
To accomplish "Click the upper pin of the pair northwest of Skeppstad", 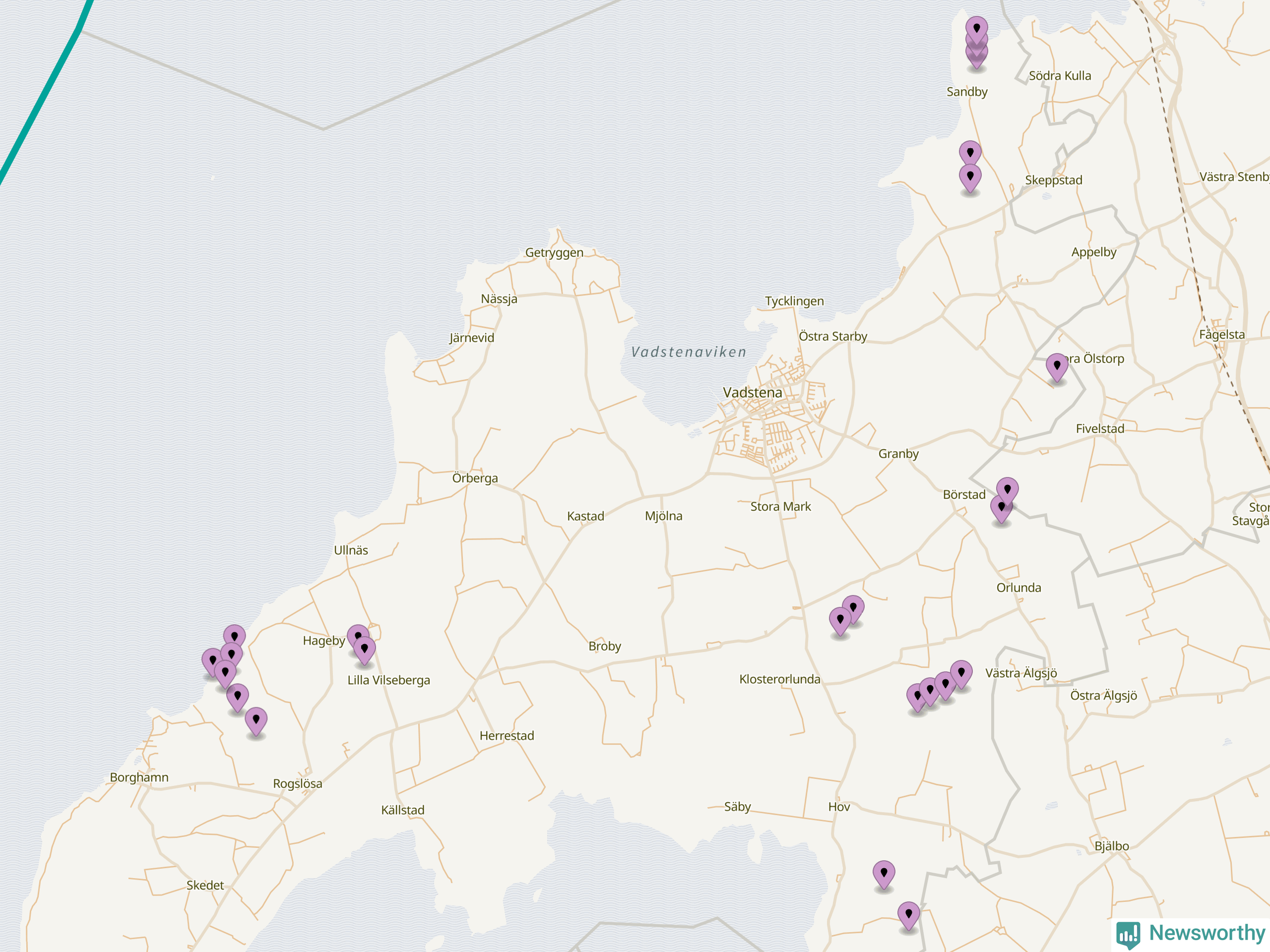I will click(970, 153).
